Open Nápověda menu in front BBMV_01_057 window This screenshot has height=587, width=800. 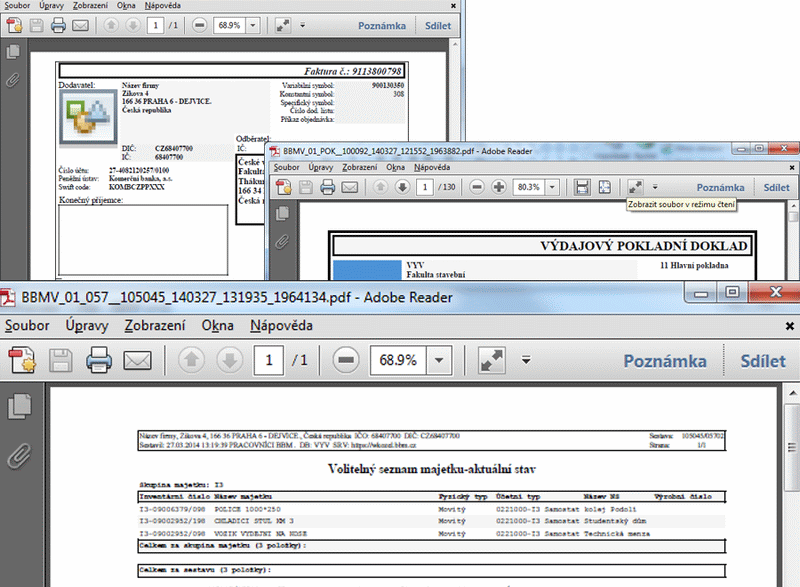coord(281,325)
